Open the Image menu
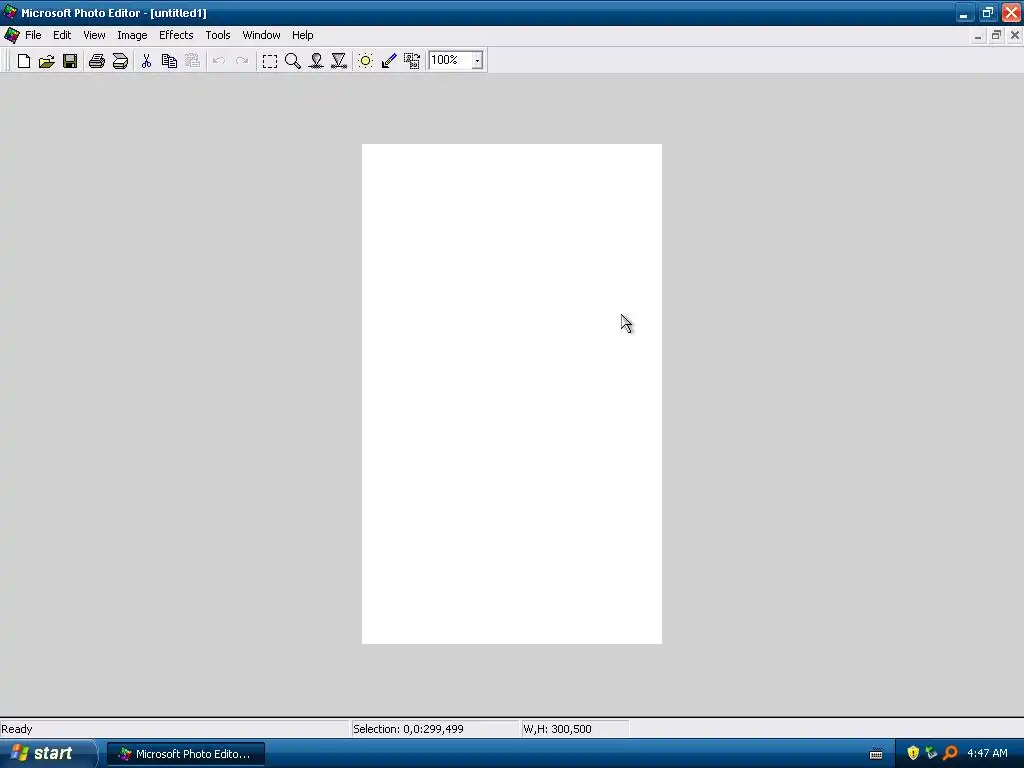Image resolution: width=1024 pixels, height=768 pixels. (x=132, y=35)
